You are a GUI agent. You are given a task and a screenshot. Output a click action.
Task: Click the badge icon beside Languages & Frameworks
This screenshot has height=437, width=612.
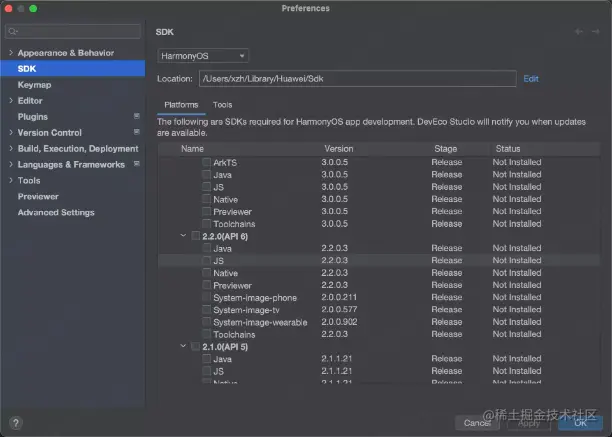tap(137, 164)
